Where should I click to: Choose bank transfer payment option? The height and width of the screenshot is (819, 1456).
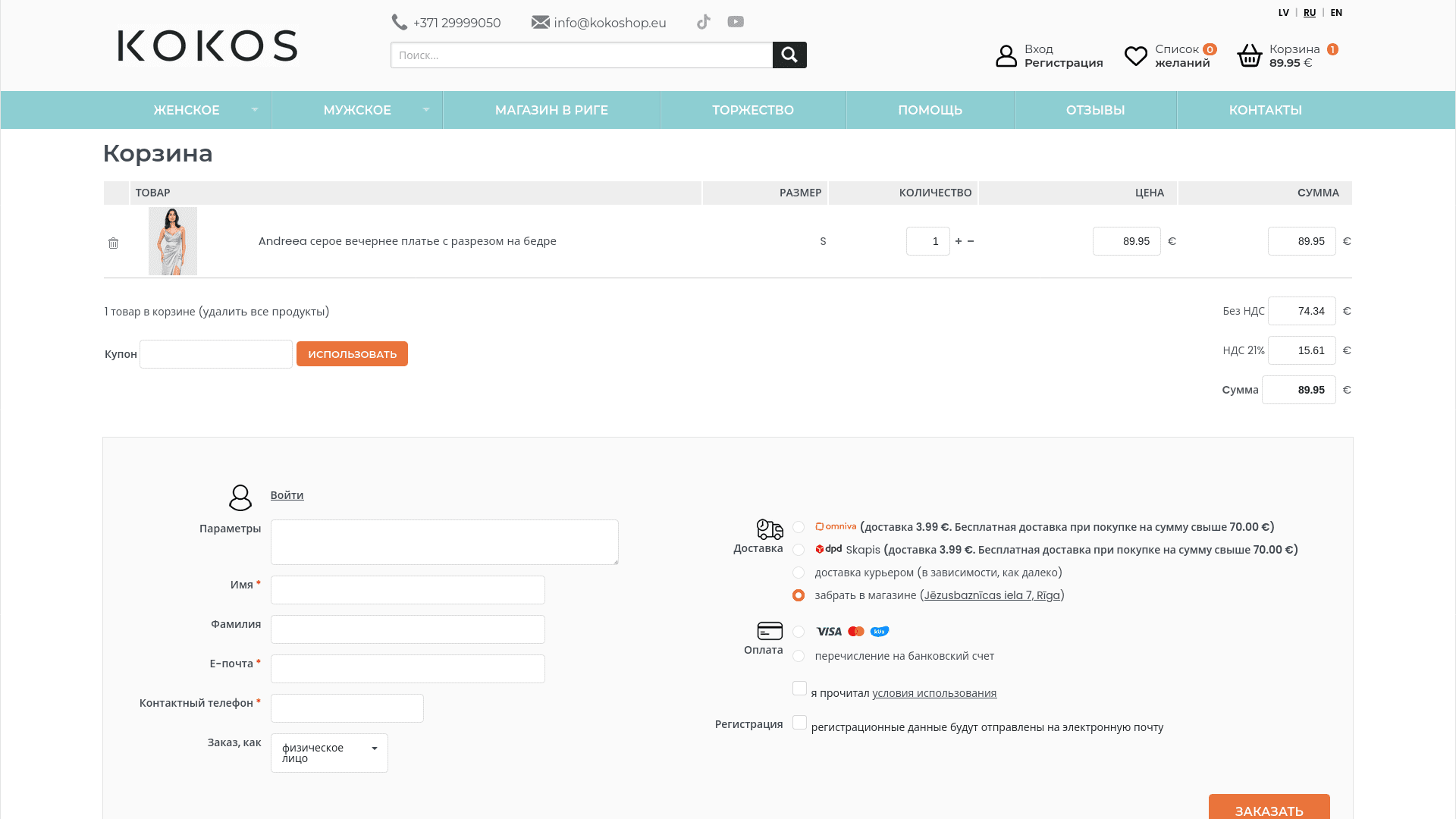point(799,656)
